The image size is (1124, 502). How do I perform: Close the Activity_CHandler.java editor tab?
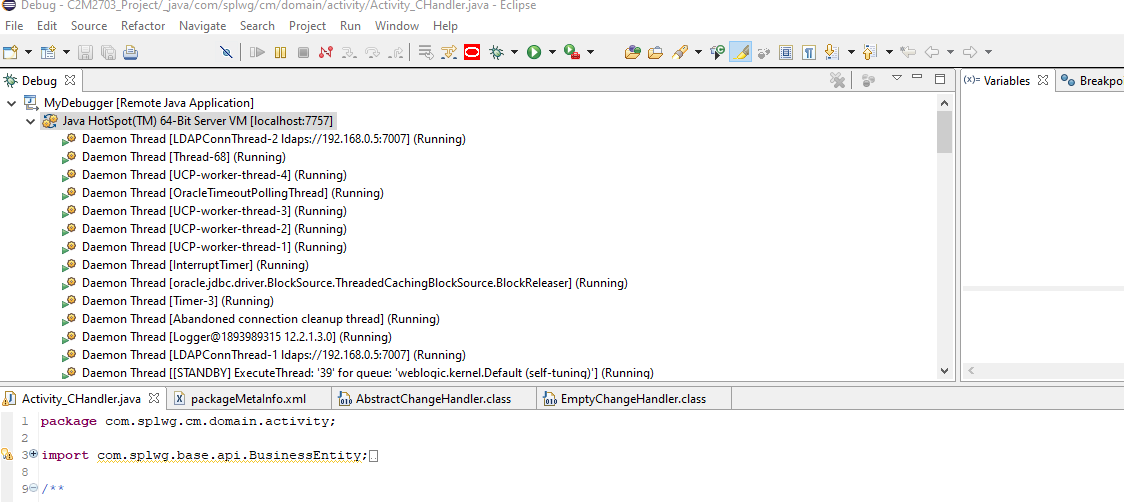(x=154, y=397)
